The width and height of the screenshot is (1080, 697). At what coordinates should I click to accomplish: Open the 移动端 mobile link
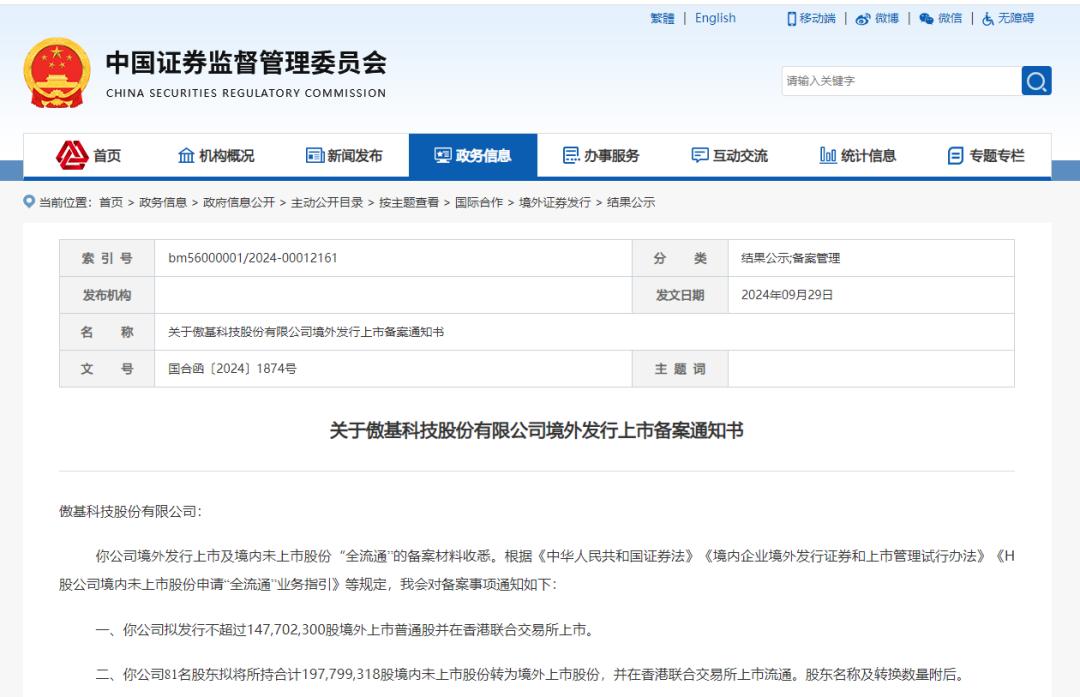point(818,19)
